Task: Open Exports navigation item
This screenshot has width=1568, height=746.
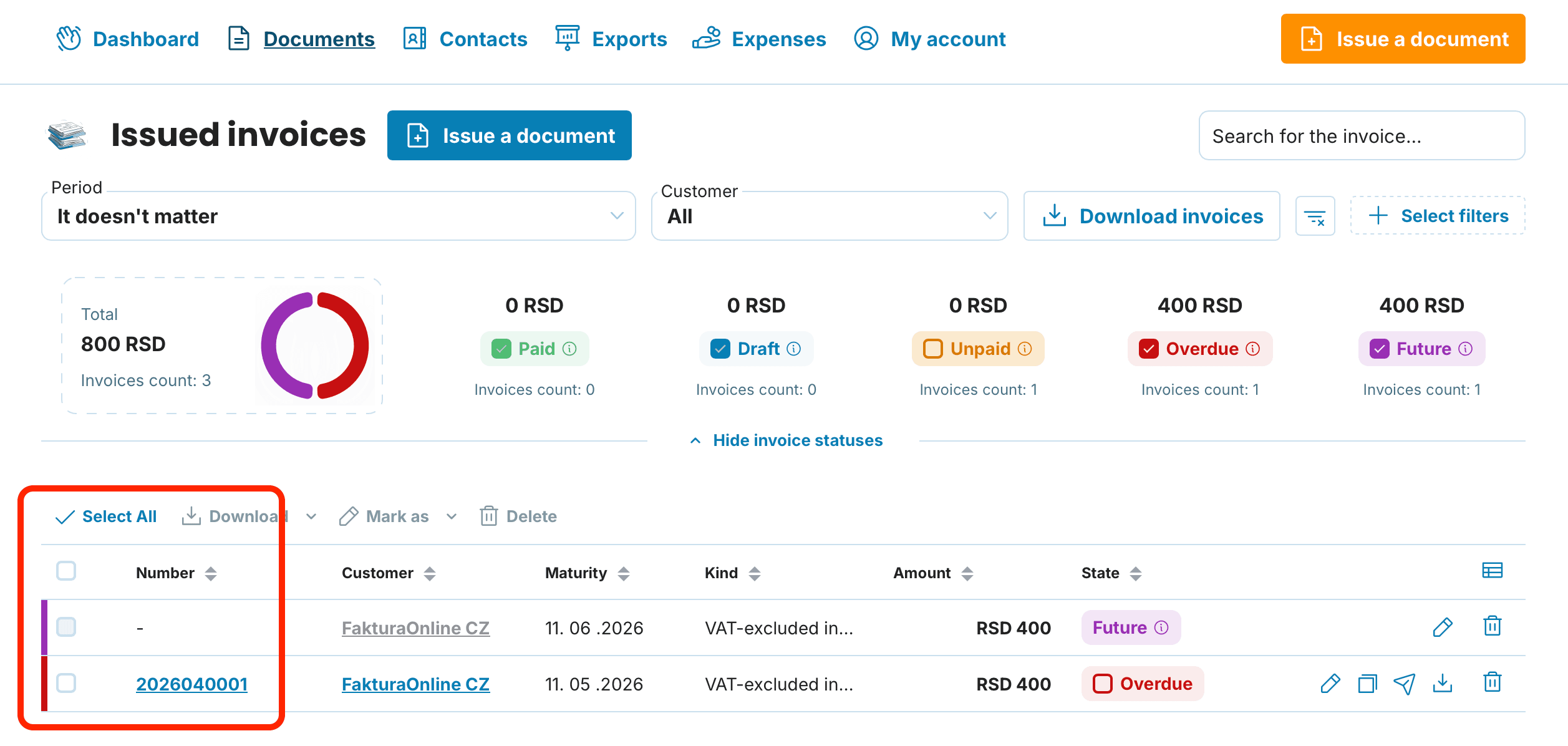Action: [611, 39]
